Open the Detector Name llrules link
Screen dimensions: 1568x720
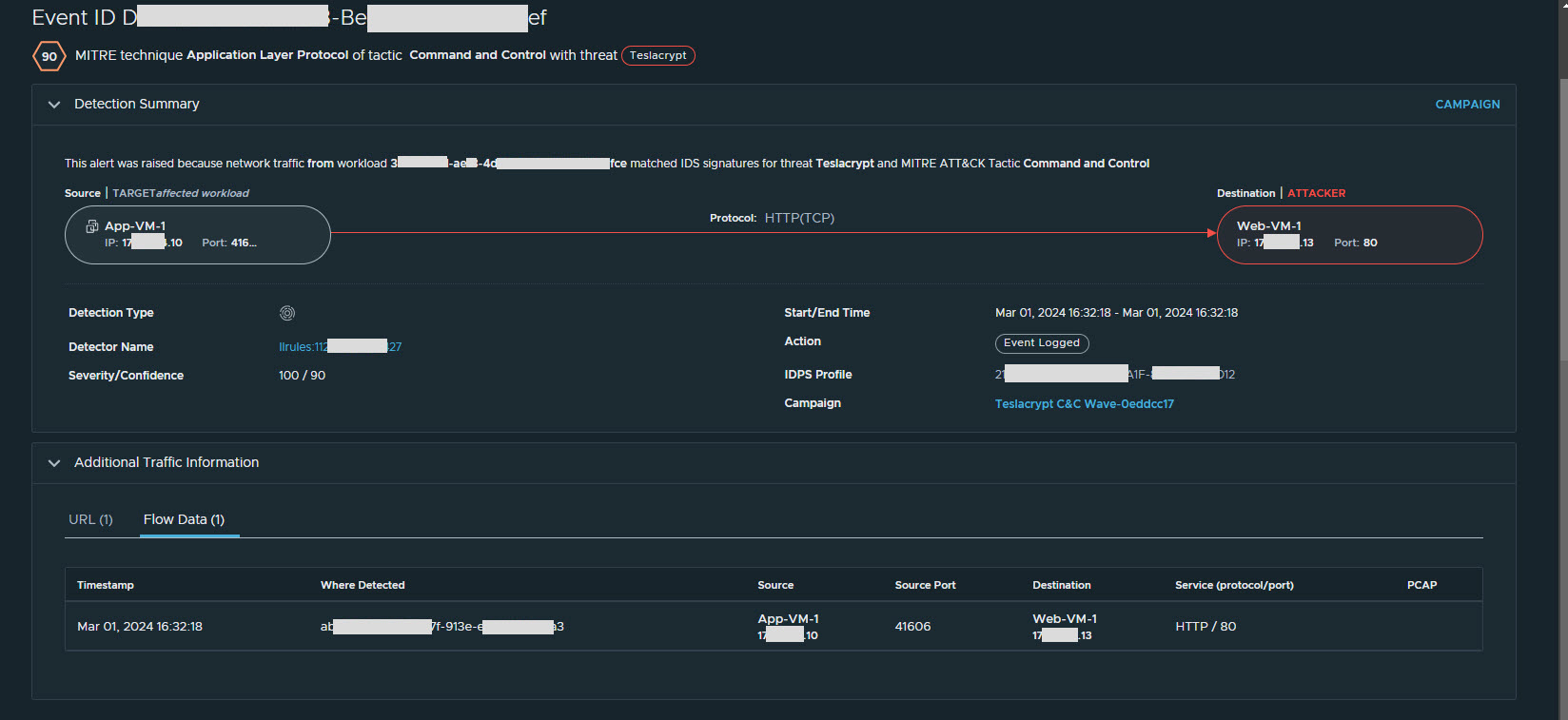tap(340, 347)
